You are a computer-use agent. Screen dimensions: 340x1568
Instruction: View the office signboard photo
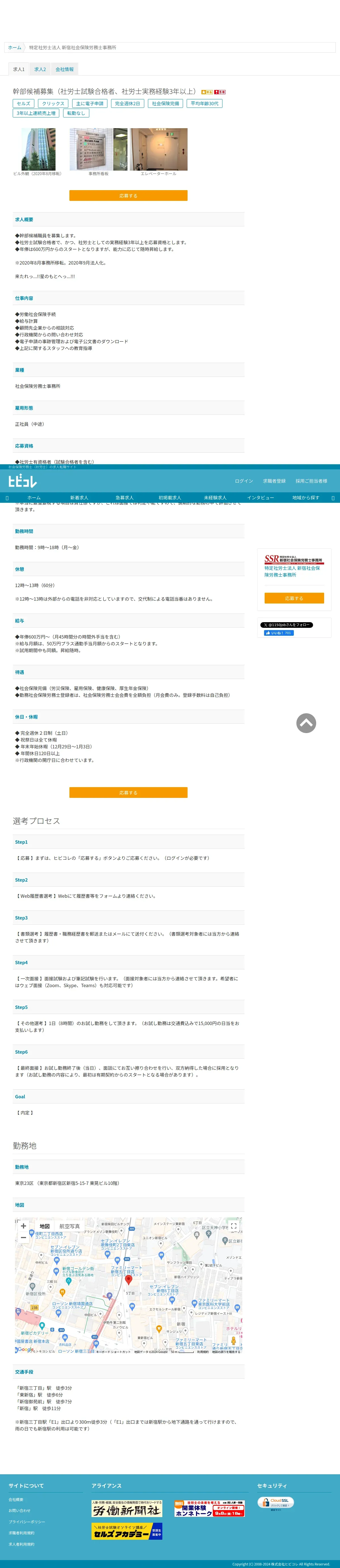click(99, 149)
